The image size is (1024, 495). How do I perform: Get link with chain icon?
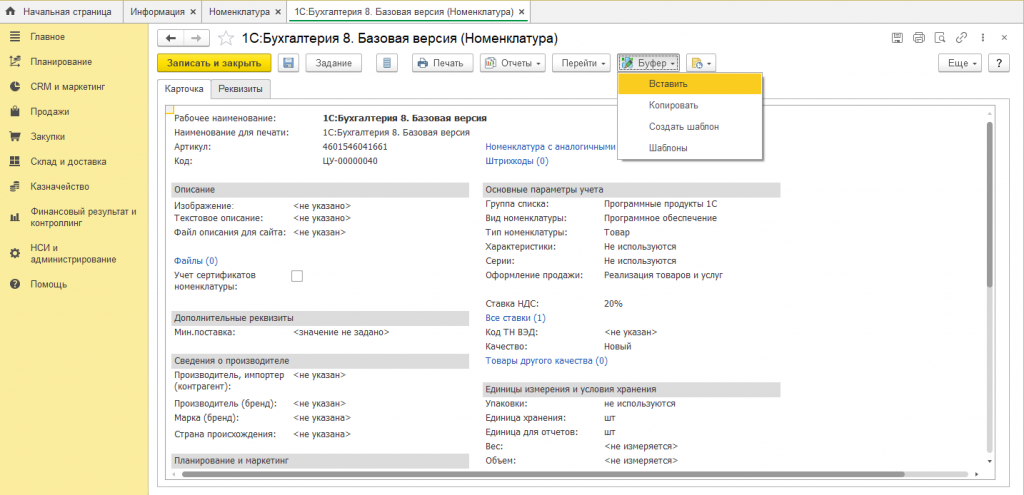(961, 38)
